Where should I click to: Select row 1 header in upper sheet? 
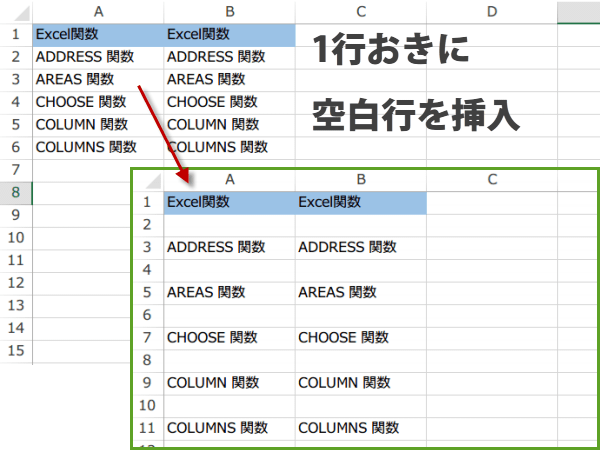16,35
